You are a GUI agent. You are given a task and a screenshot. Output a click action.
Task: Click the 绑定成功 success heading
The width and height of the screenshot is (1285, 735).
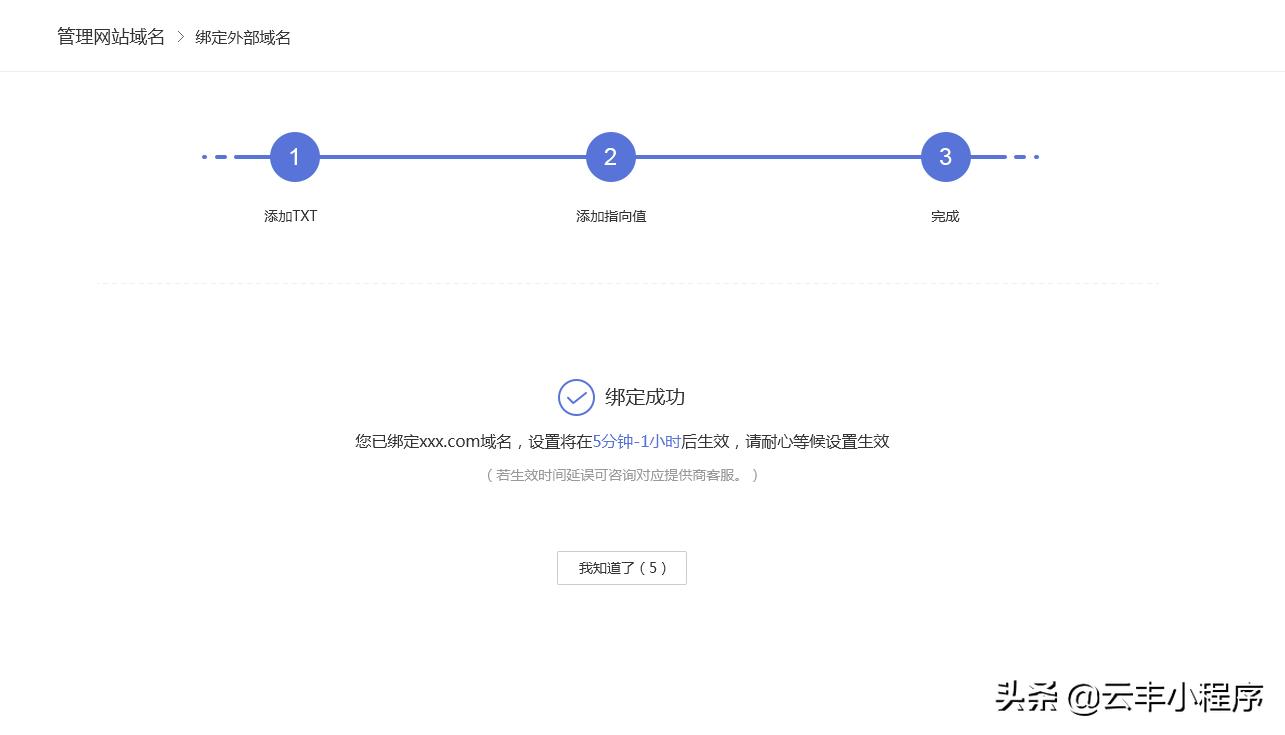[644, 397]
